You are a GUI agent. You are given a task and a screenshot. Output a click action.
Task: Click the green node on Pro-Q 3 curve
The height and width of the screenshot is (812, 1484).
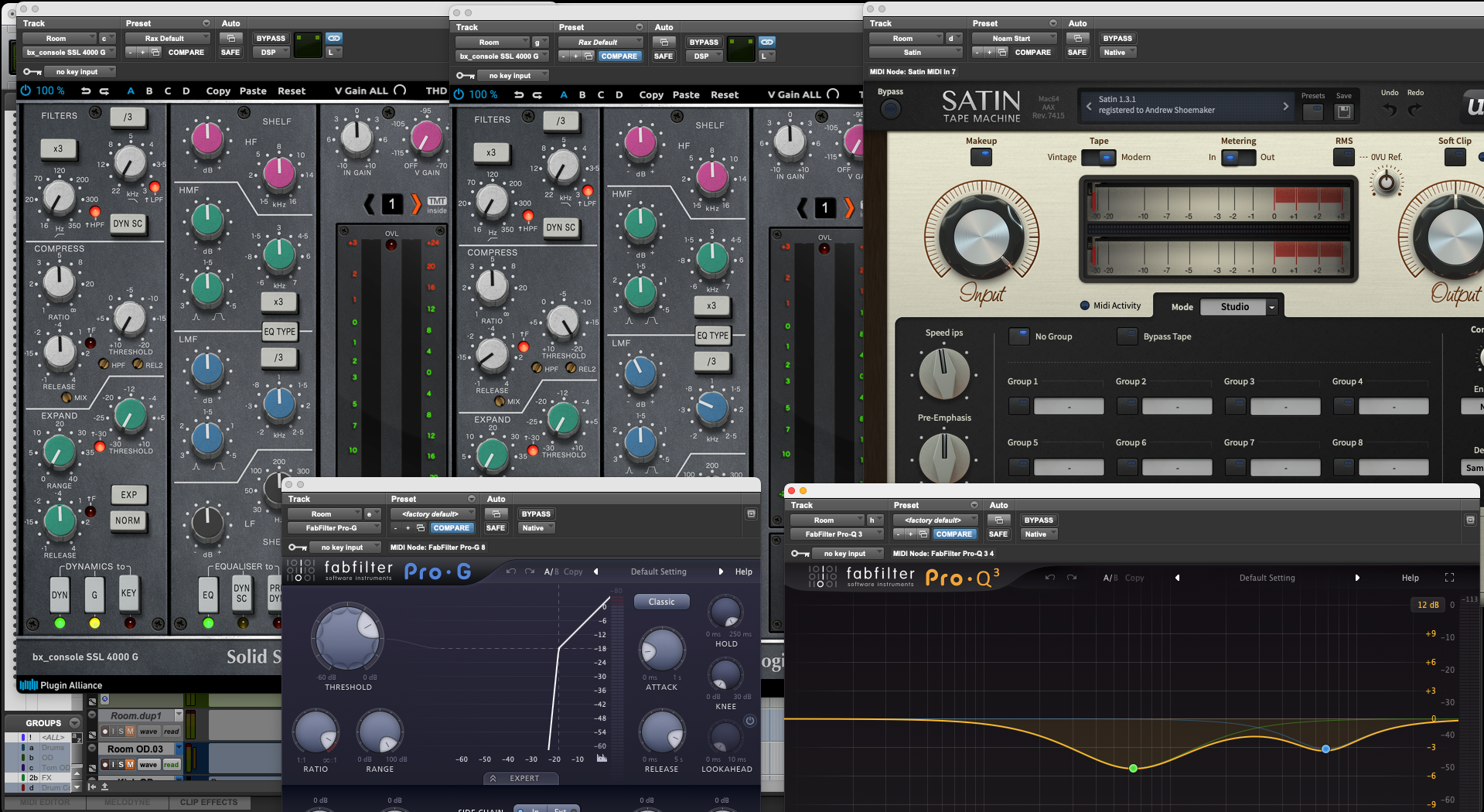(x=1133, y=768)
